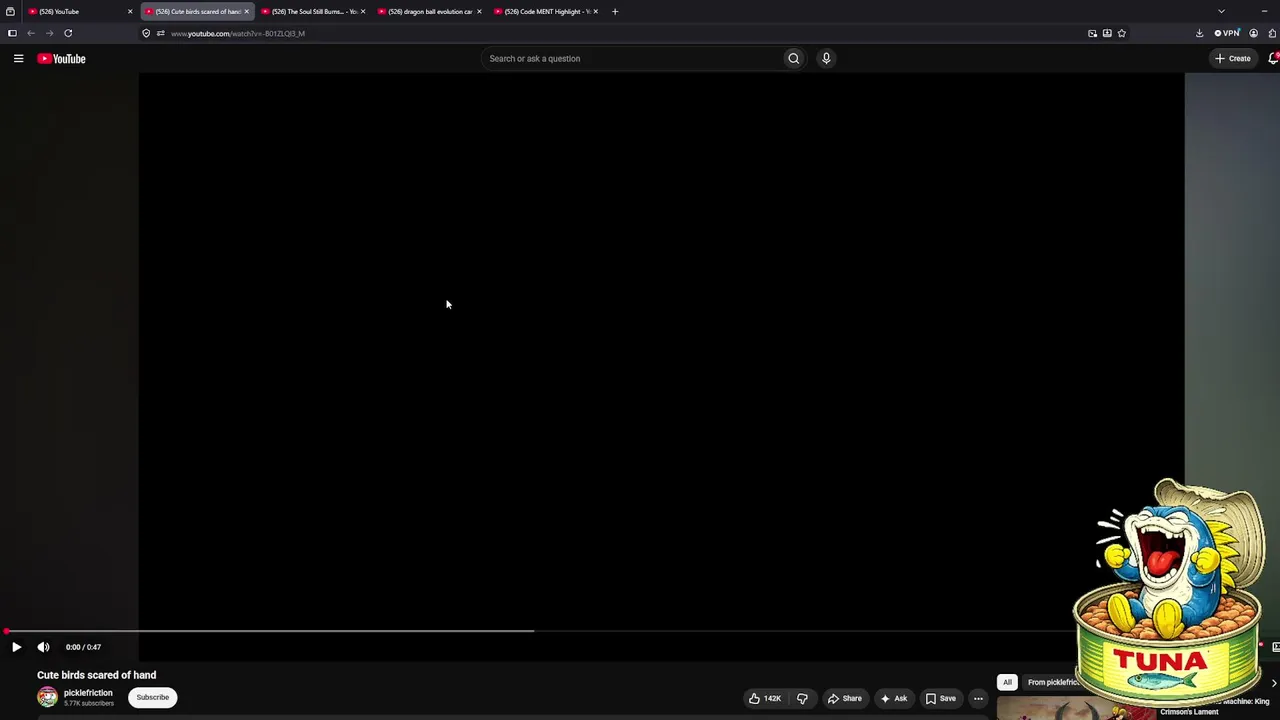Save video to a playlist
Screen dimensions: 1280x720
[941, 698]
